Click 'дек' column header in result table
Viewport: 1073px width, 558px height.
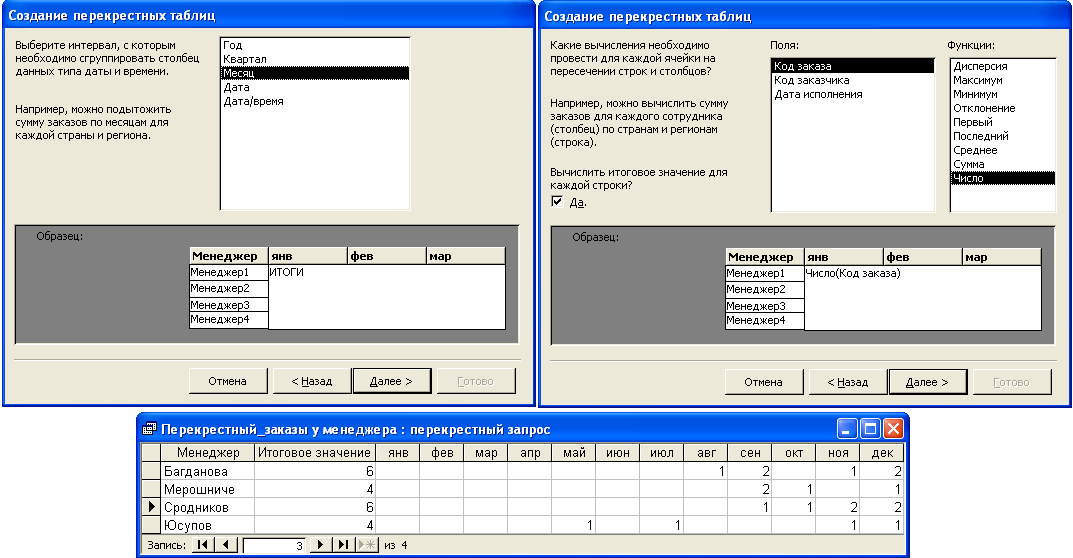click(x=882, y=453)
